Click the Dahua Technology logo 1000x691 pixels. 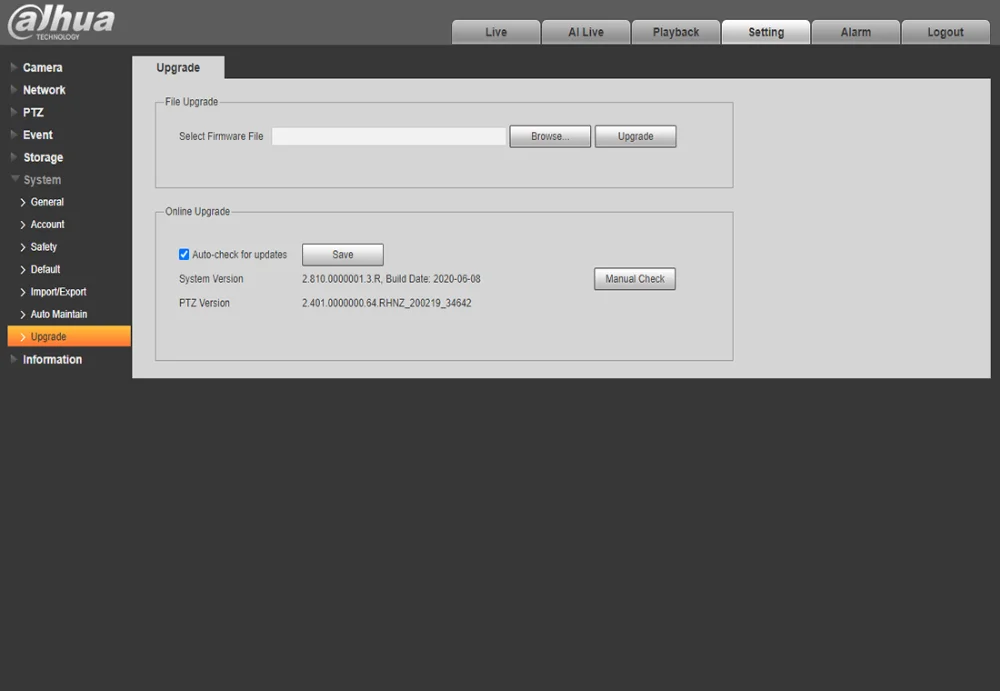(61, 22)
